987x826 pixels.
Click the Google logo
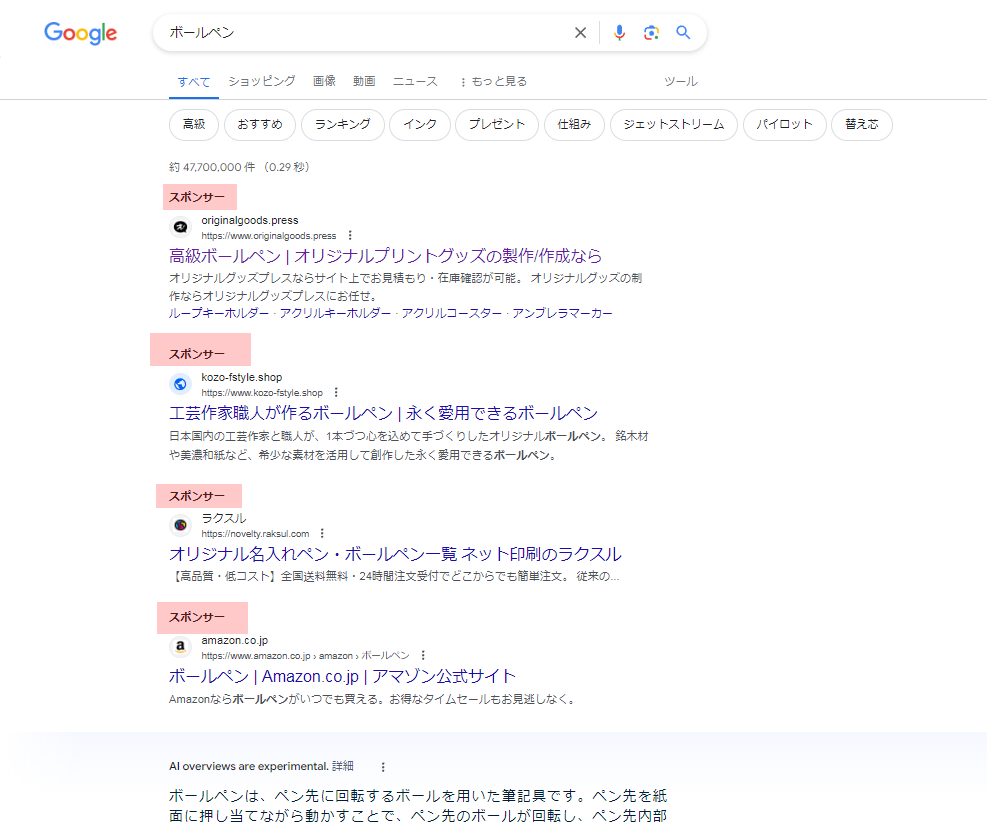point(81,33)
